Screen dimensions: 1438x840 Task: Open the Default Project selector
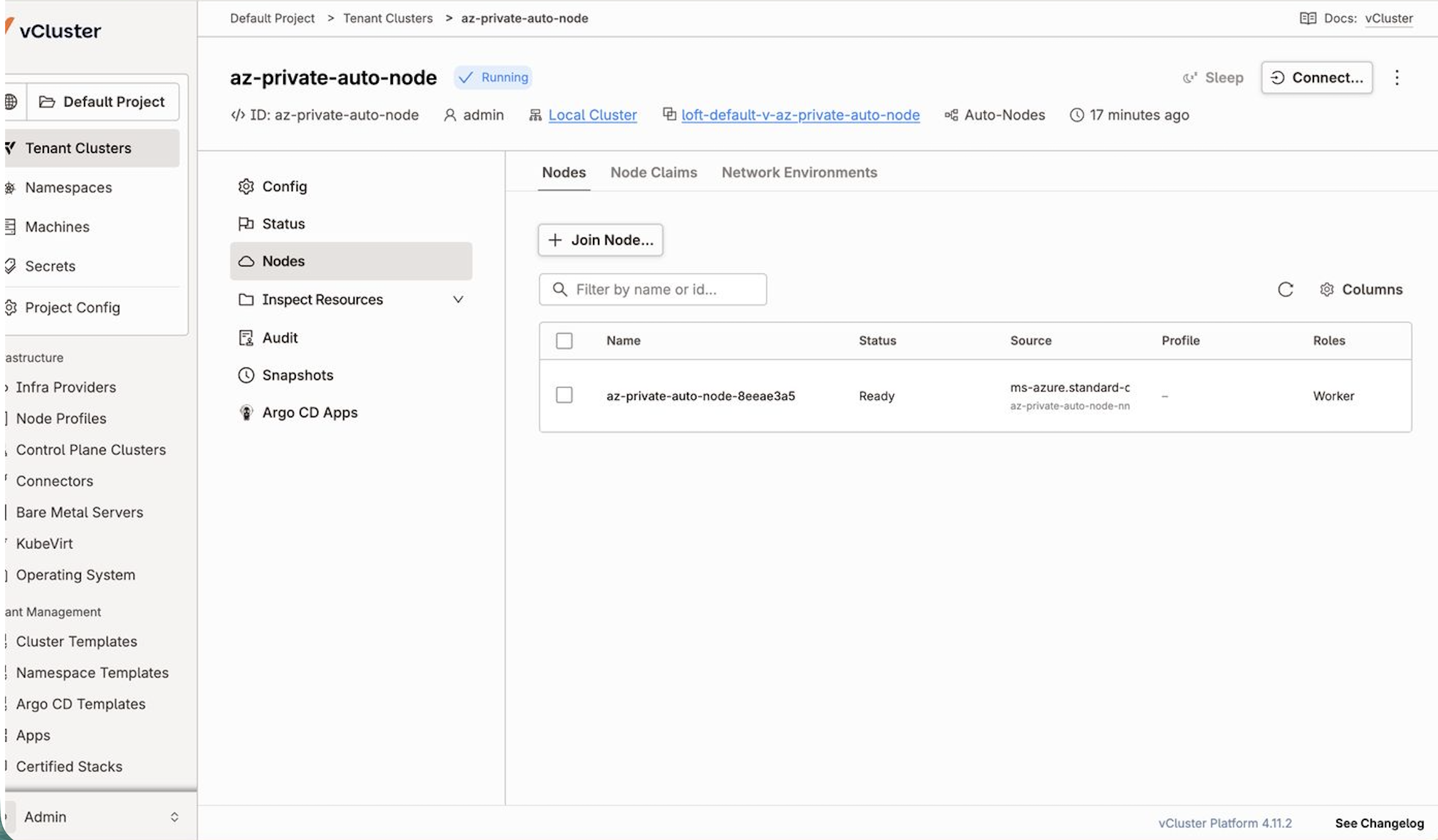pos(103,102)
